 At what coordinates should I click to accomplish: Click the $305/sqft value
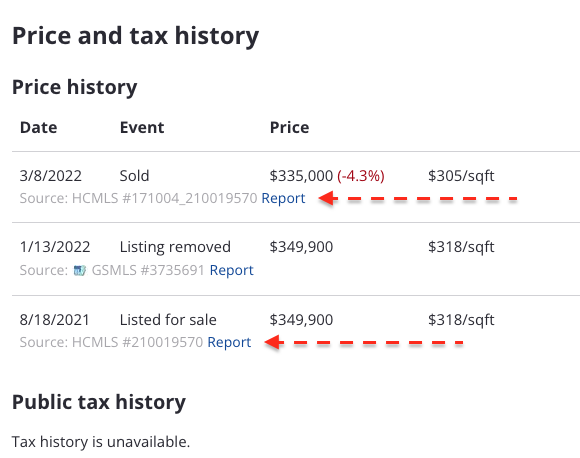461,176
